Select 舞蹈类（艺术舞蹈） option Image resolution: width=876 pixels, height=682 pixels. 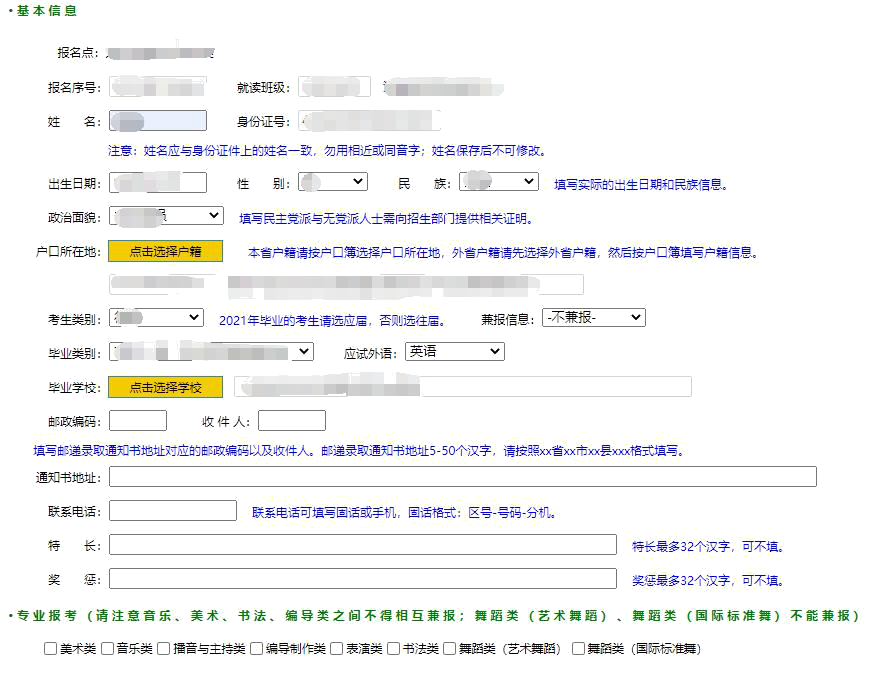point(450,649)
